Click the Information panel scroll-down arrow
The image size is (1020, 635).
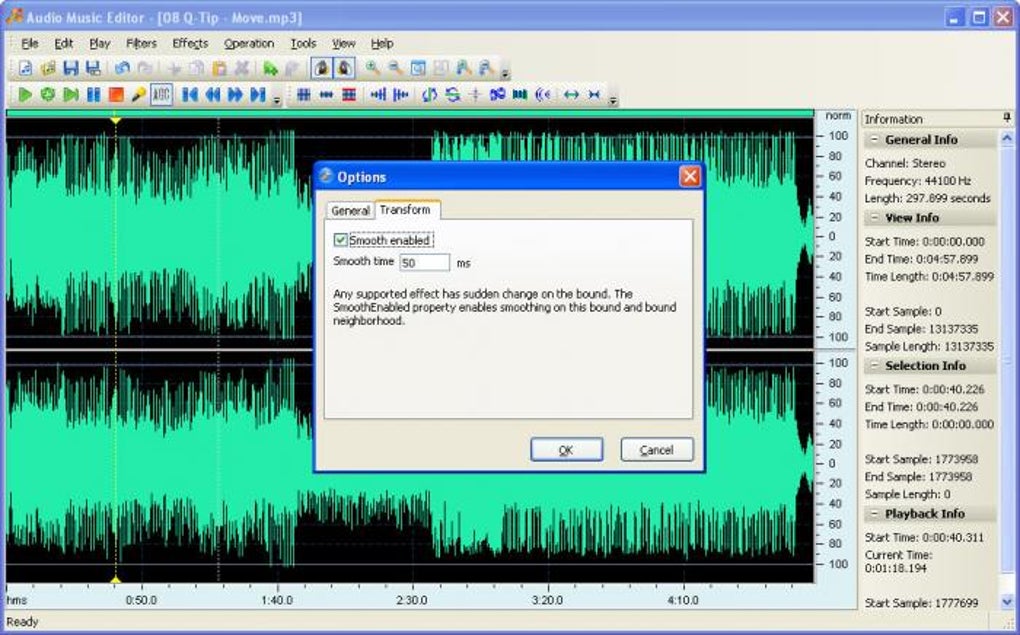1006,601
